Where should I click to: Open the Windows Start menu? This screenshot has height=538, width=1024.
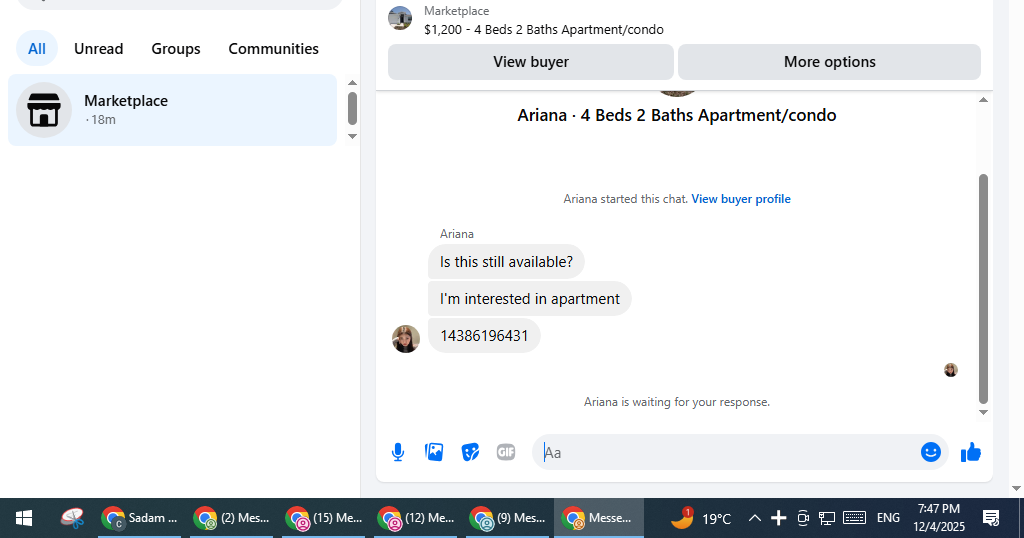24,518
